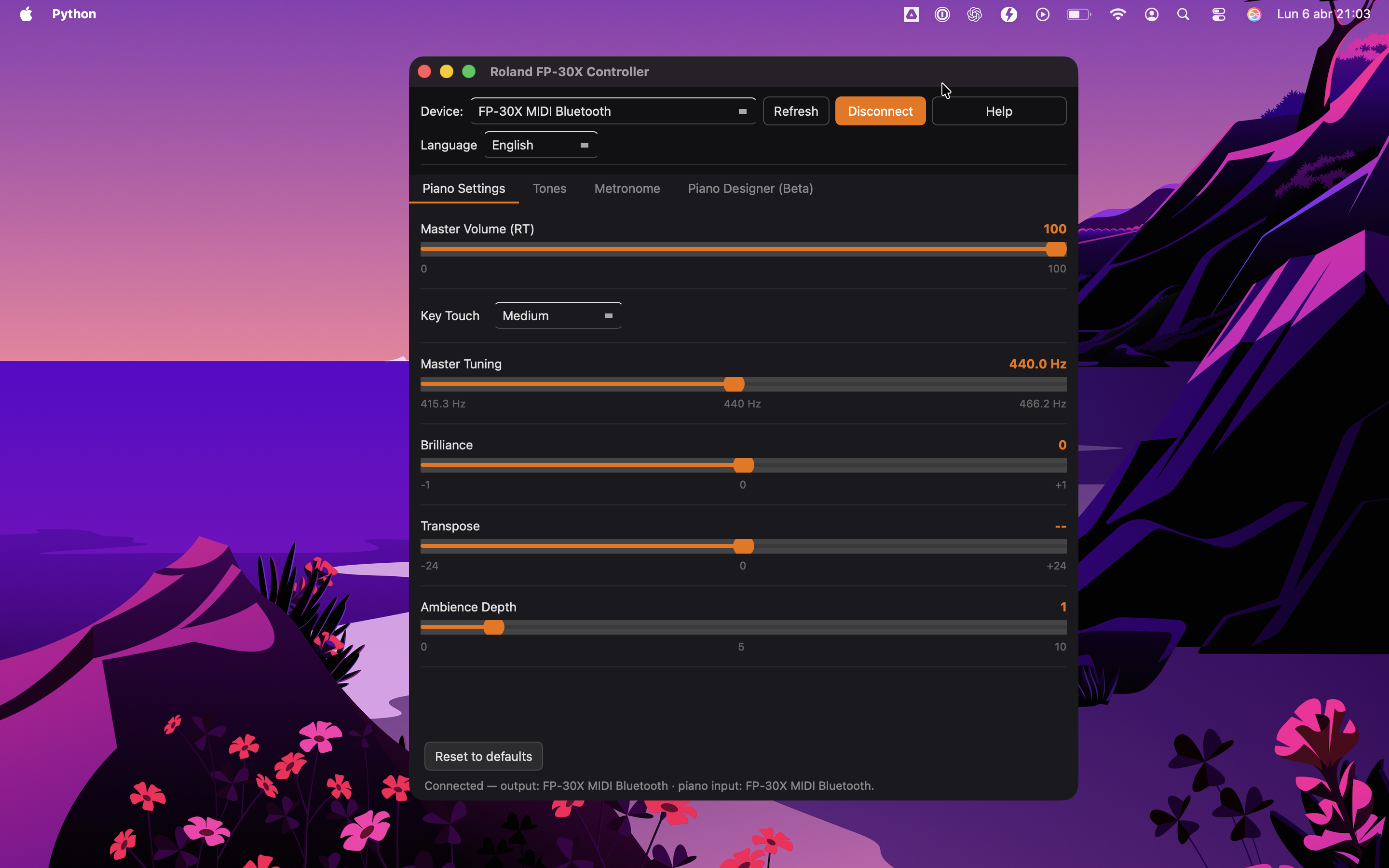Image resolution: width=1389 pixels, height=868 pixels.
Task: Open Spotlight search from the menu bar
Action: [1183, 14]
